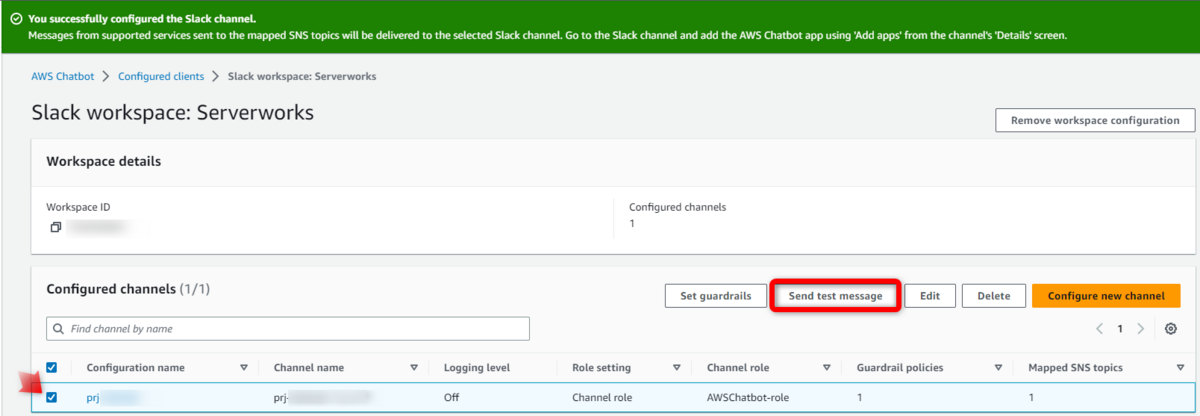This screenshot has height=416, width=1200.
Task: Sort by Channel role column
Action: click(x=826, y=367)
